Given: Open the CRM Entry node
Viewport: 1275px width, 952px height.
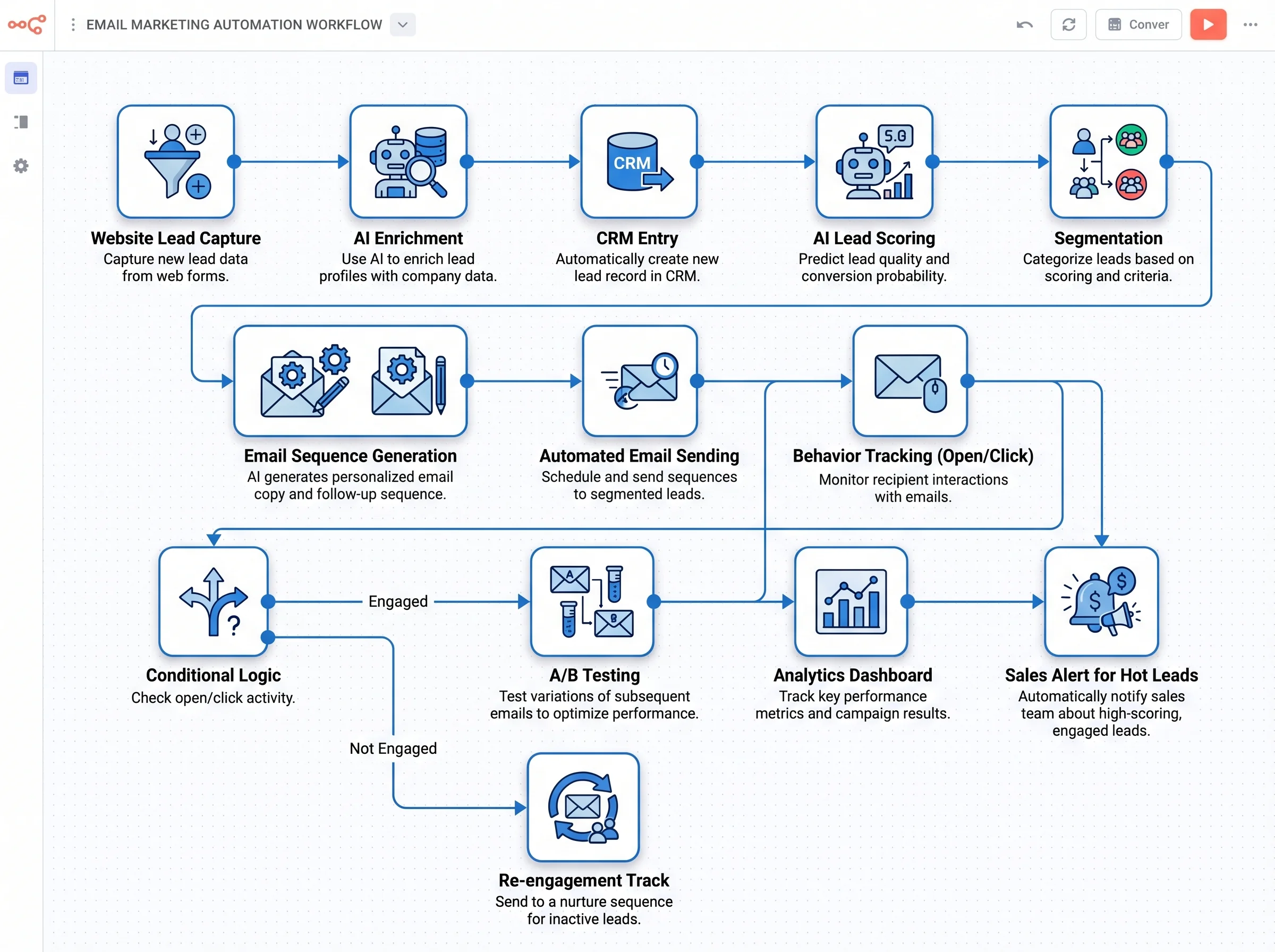Looking at the screenshot, I should 639,162.
